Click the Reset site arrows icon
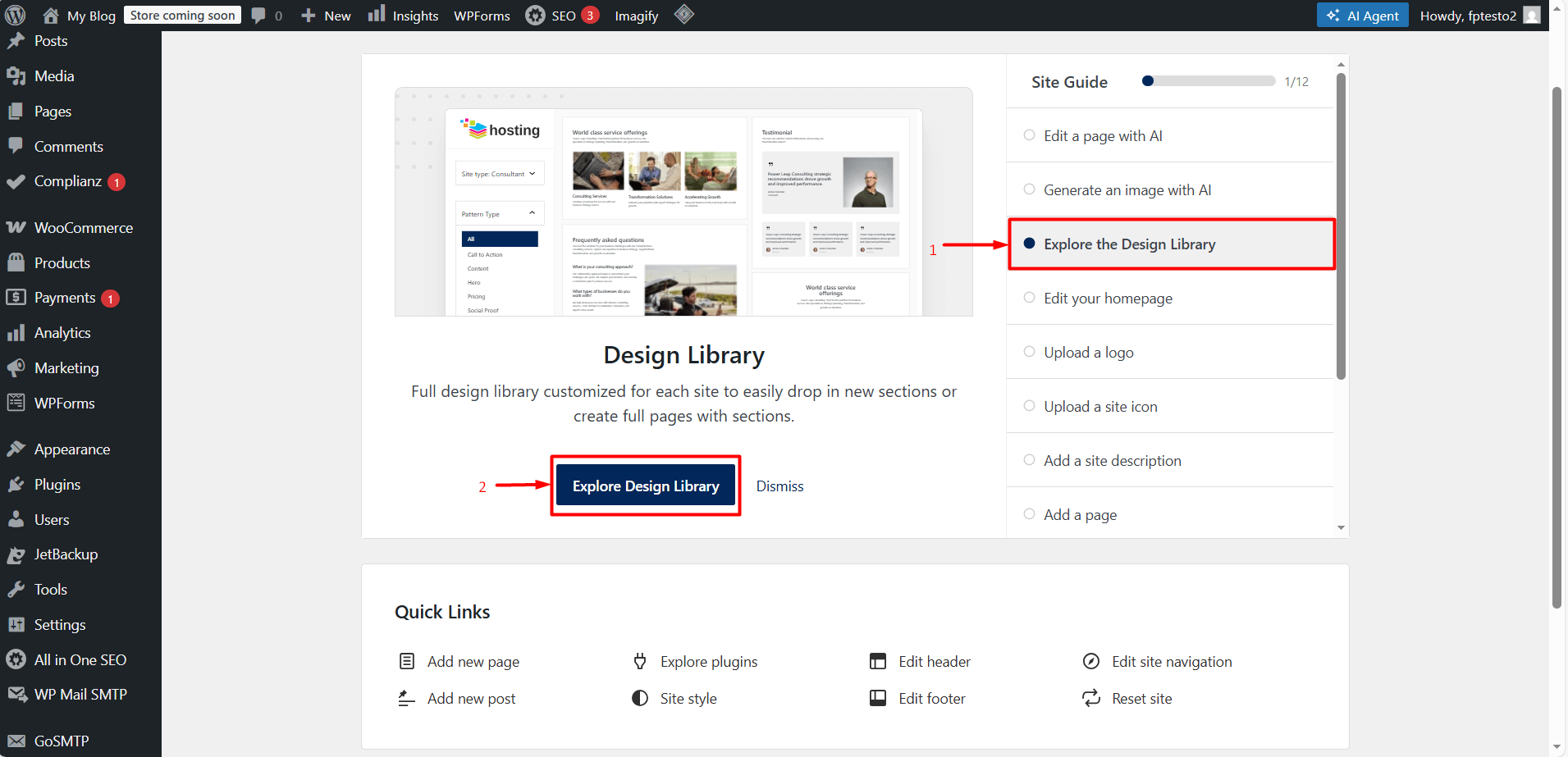The height and width of the screenshot is (757, 1568). (x=1090, y=698)
